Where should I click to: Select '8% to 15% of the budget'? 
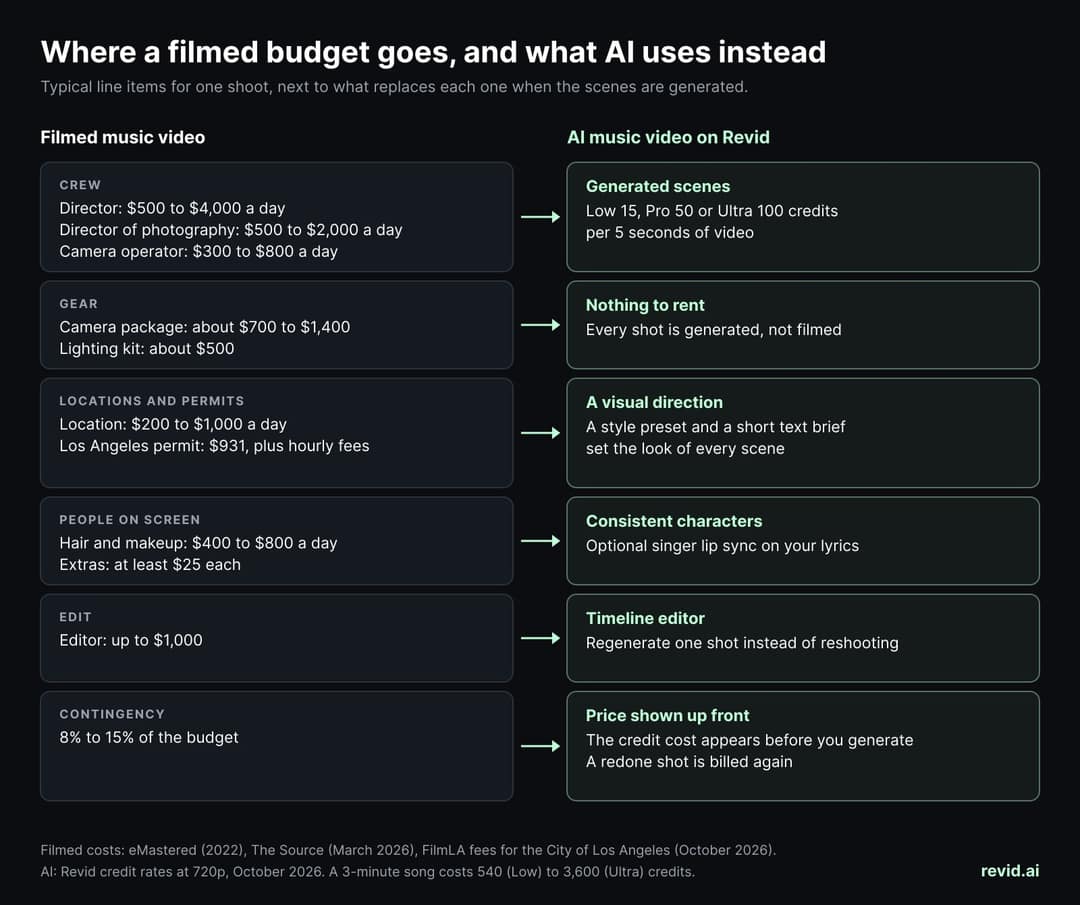149,738
